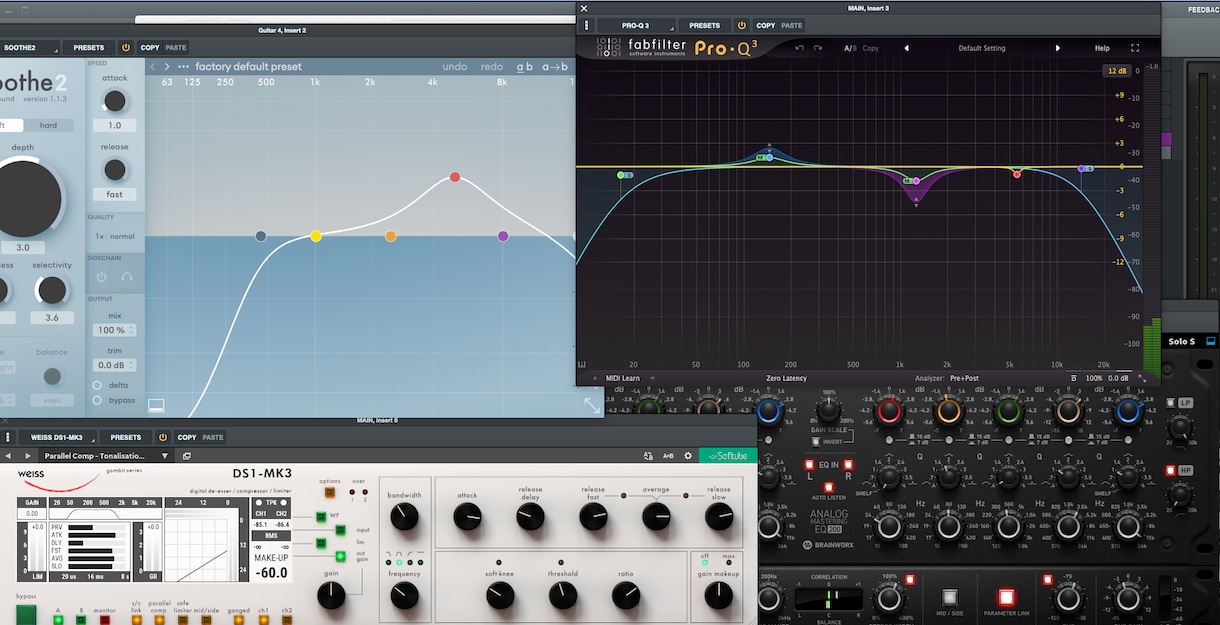This screenshot has height=625, width=1220.
Task: Click PRESETS in the Soothe2 header
Action: click(x=89, y=47)
